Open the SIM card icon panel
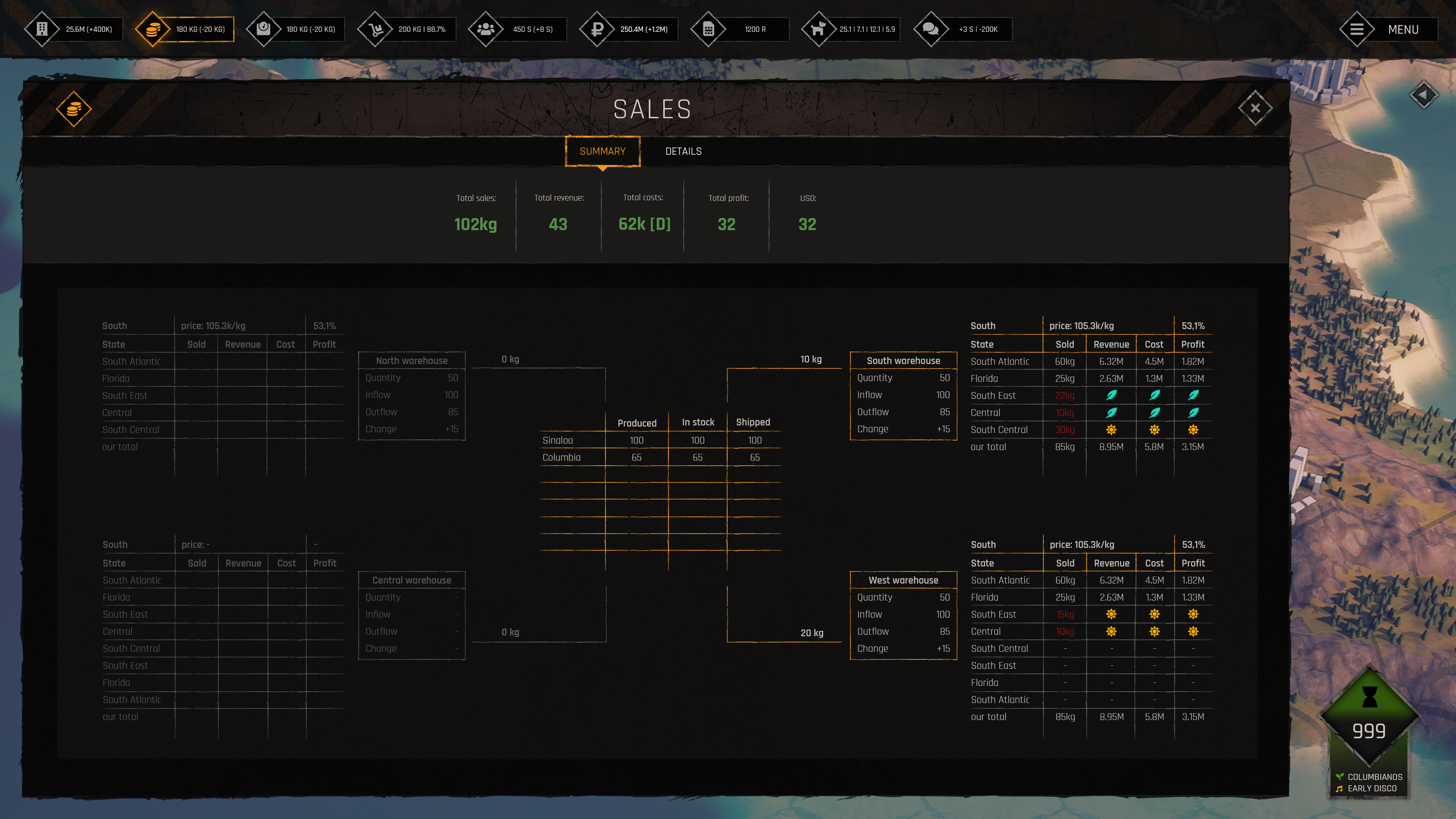Image resolution: width=1456 pixels, height=819 pixels. pos(708,29)
